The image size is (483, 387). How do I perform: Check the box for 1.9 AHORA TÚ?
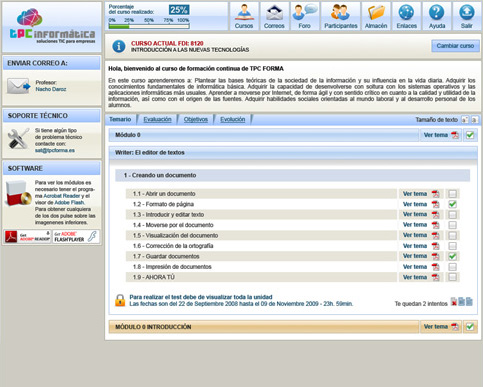[452, 277]
